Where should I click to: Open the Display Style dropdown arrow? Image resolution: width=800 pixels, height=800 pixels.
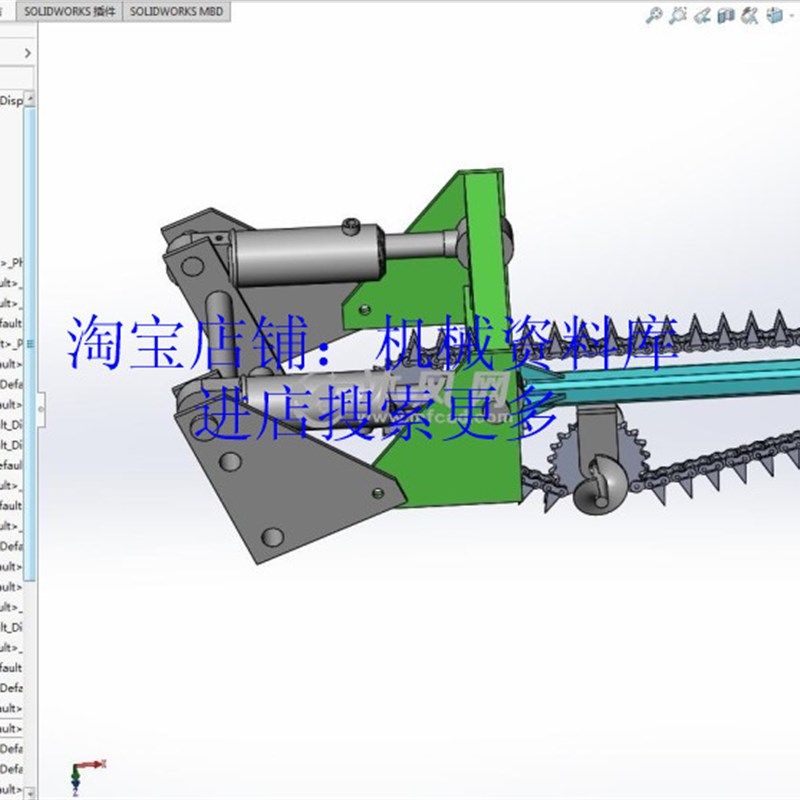click(x=790, y=15)
